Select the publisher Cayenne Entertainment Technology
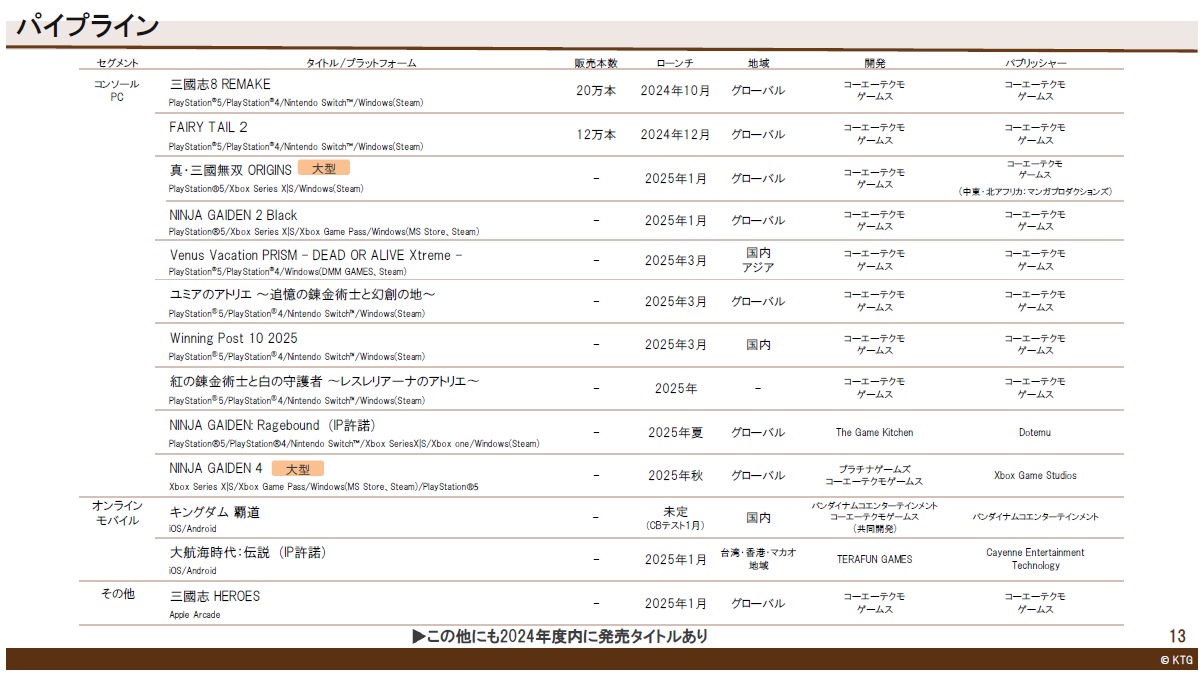The height and width of the screenshot is (683, 1203). tap(1035, 559)
